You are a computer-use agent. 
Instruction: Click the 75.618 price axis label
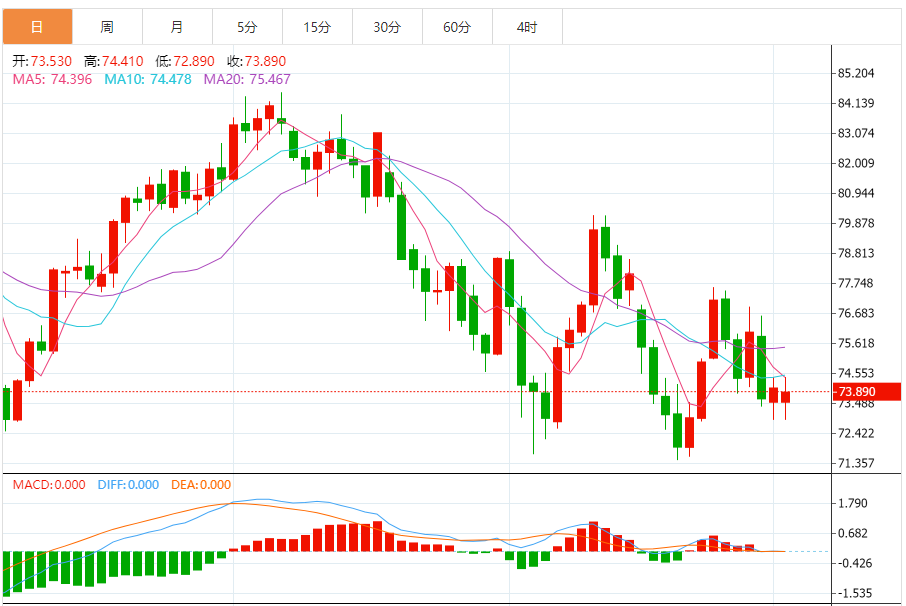click(856, 343)
